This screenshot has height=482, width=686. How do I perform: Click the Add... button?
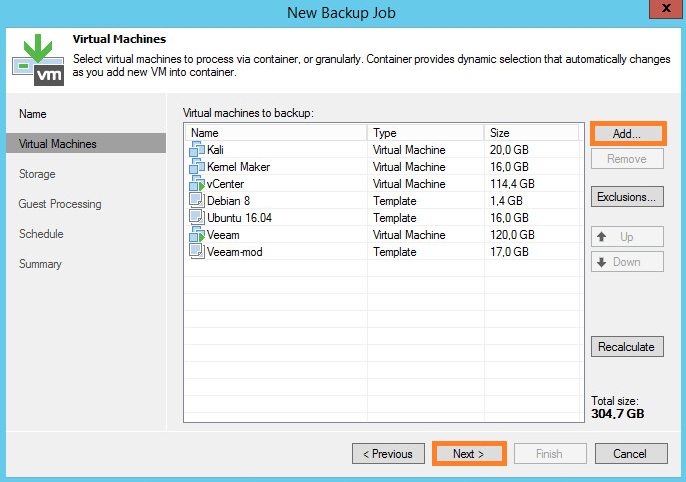[x=627, y=134]
